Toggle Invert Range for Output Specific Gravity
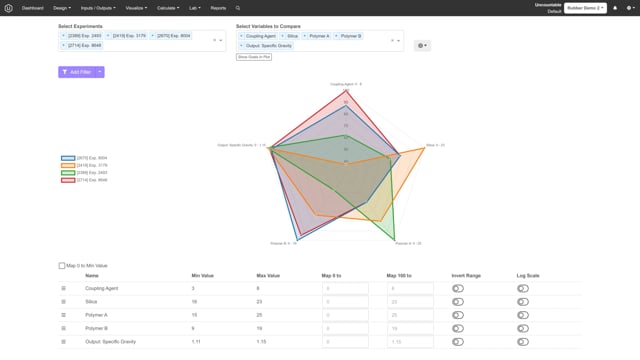The image size is (640, 360). pos(458,342)
